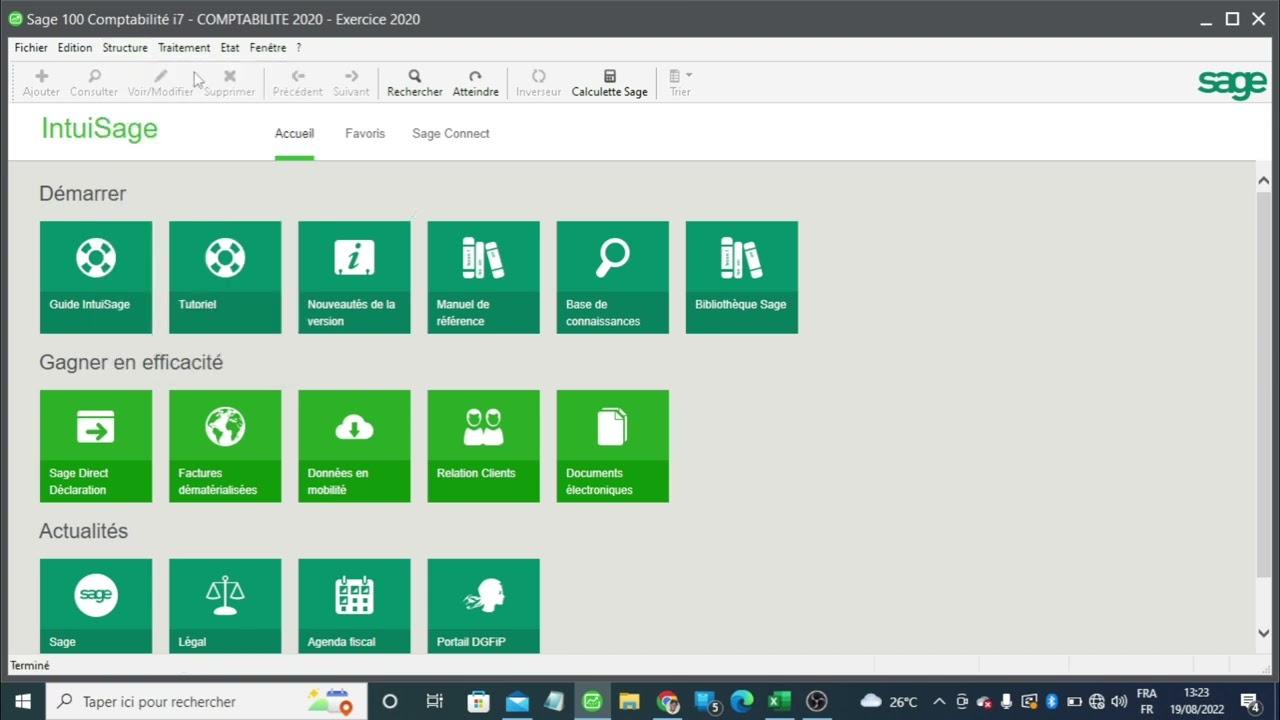Viewport: 1280px width, 720px height.
Task: Open Microsoft Store from the taskbar
Action: tap(478, 702)
